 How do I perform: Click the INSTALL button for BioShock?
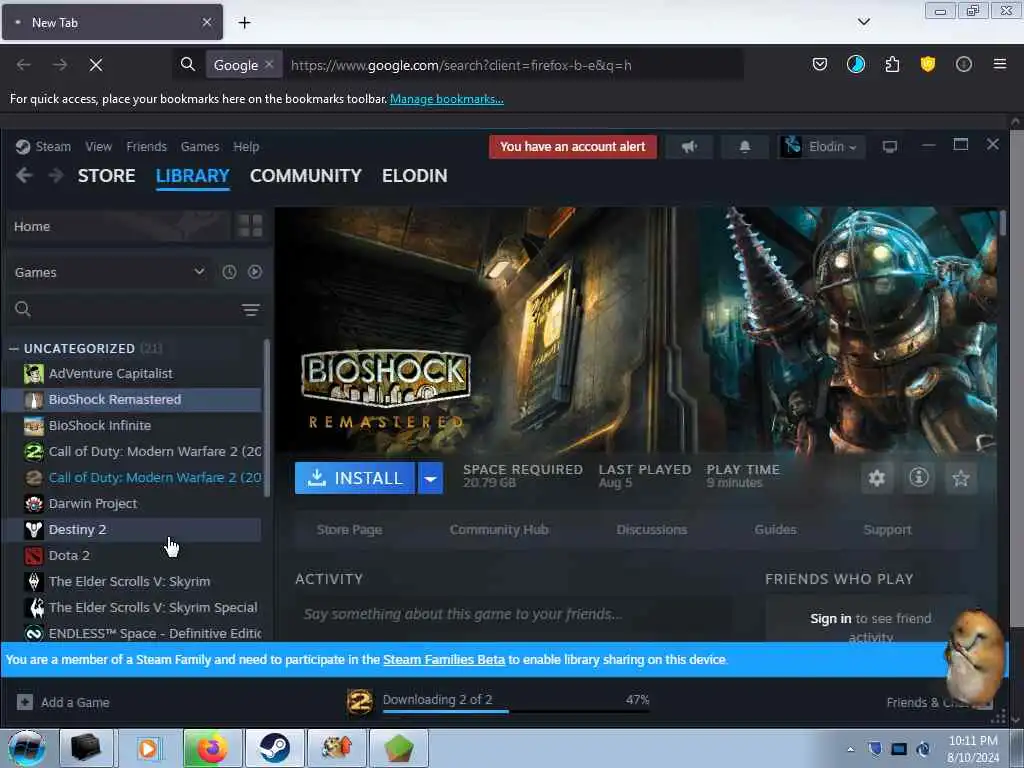coord(355,478)
